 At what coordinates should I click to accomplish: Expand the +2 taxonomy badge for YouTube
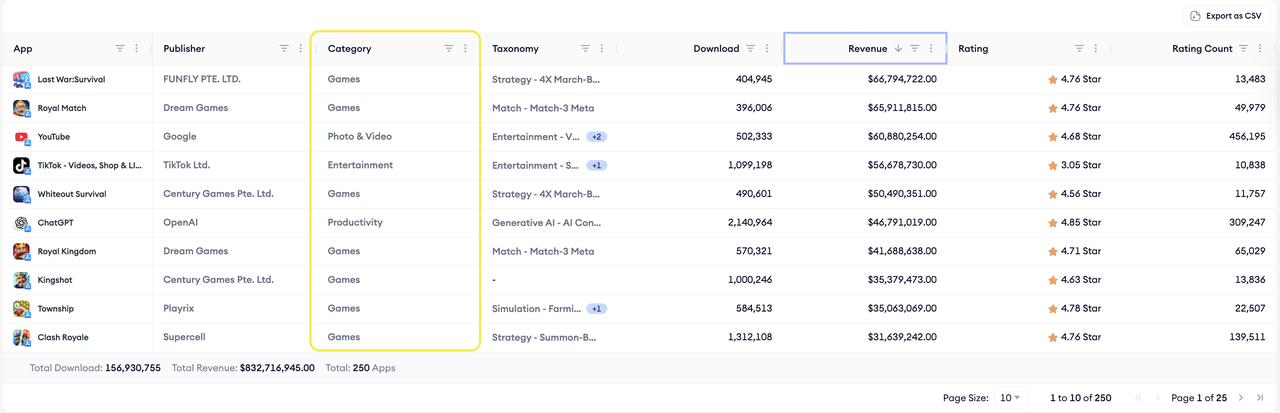[x=596, y=137]
